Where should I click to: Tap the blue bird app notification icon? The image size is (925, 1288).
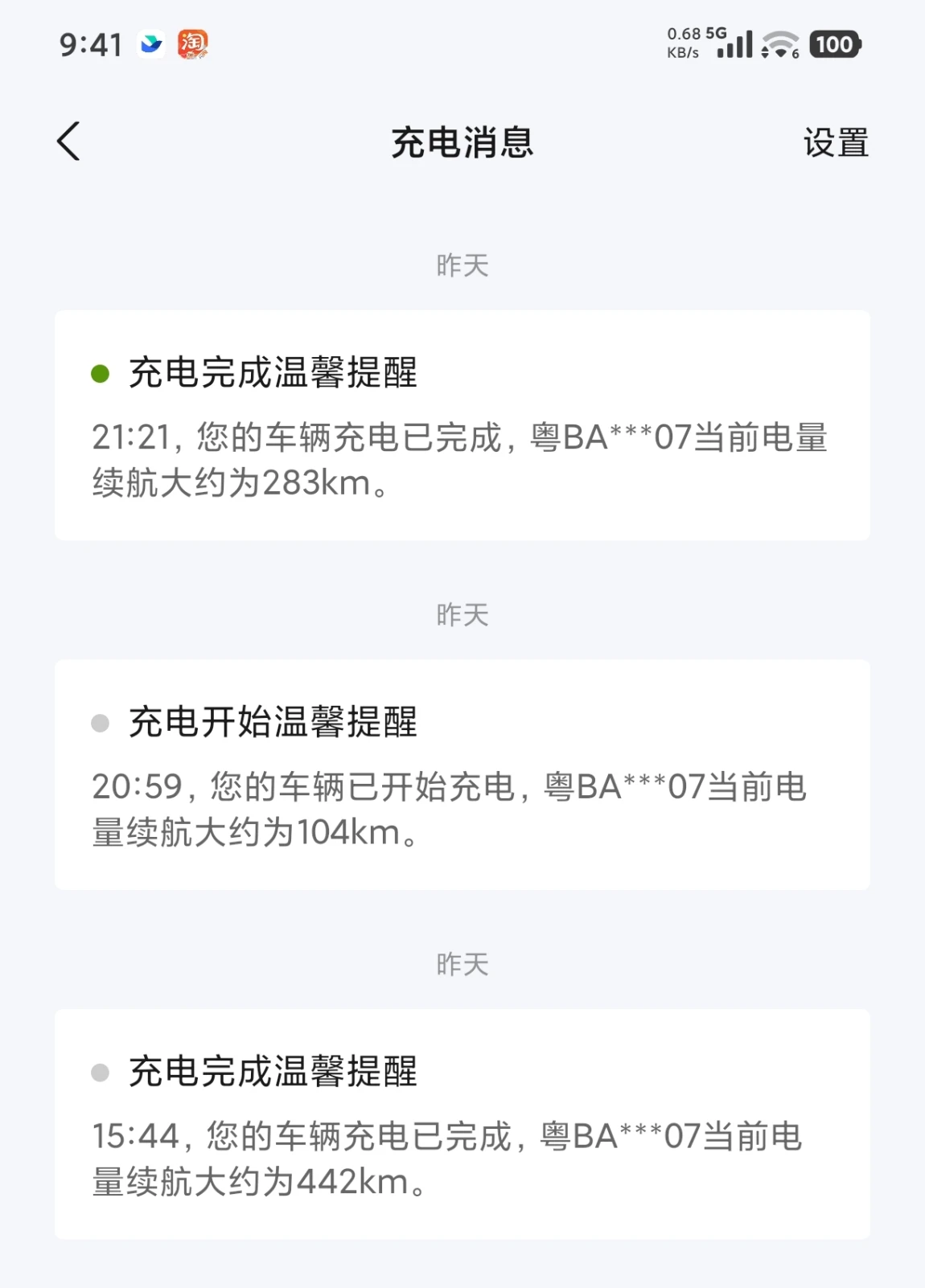click(151, 44)
